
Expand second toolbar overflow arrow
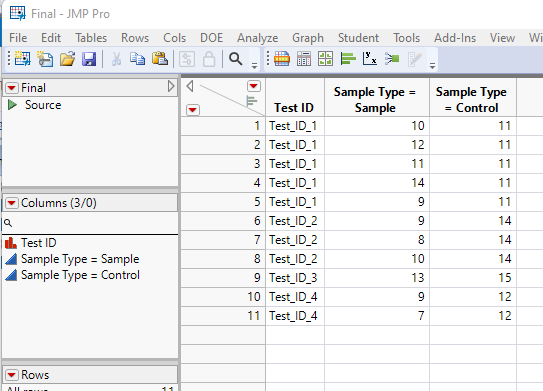click(432, 65)
